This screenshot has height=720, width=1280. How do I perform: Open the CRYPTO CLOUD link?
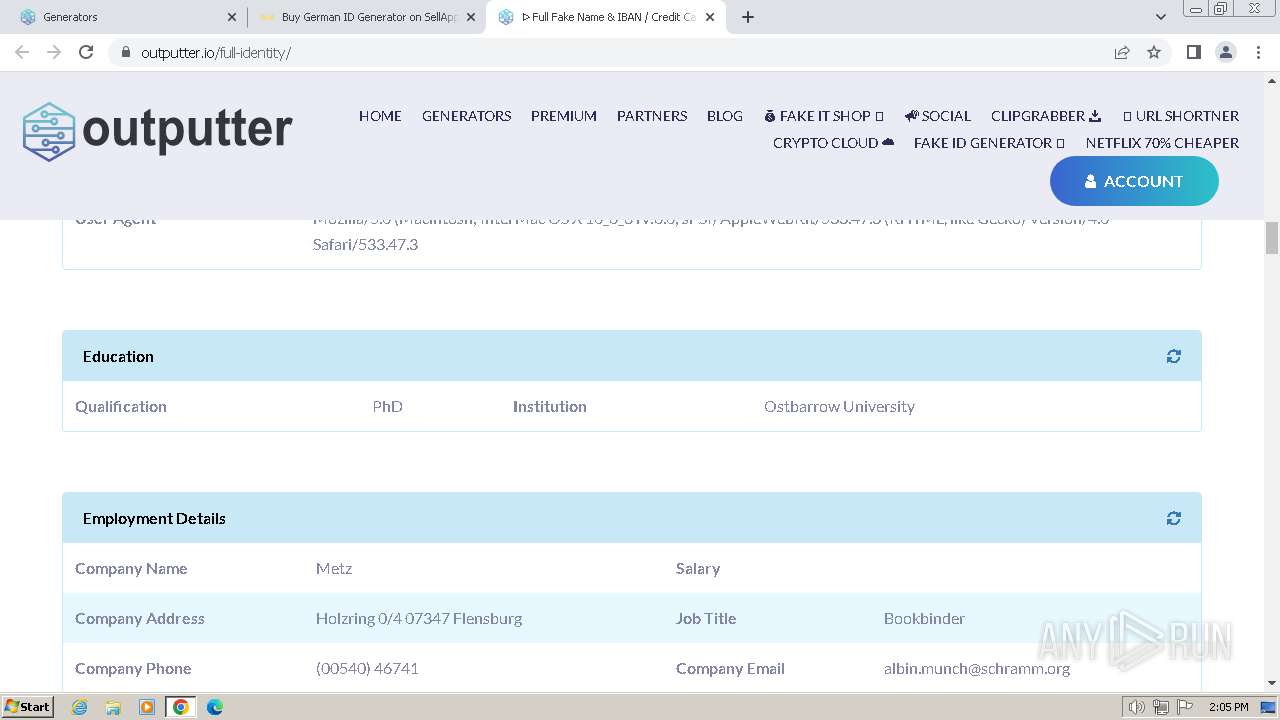click(x=833, y=143)
